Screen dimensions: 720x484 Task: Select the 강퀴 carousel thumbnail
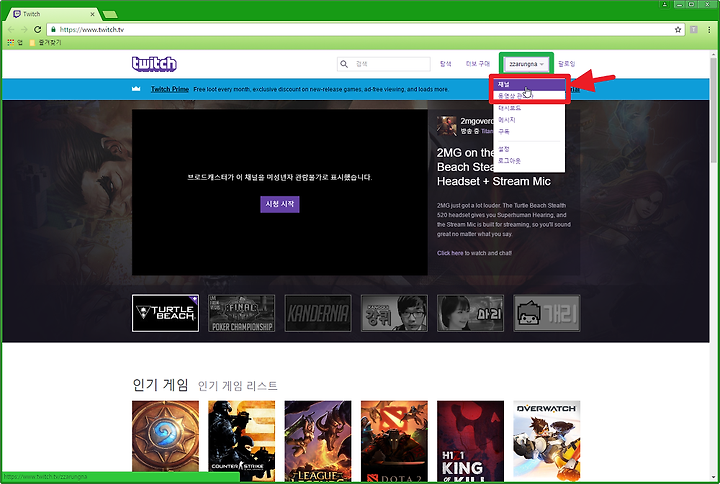click(x=394, y=313)
